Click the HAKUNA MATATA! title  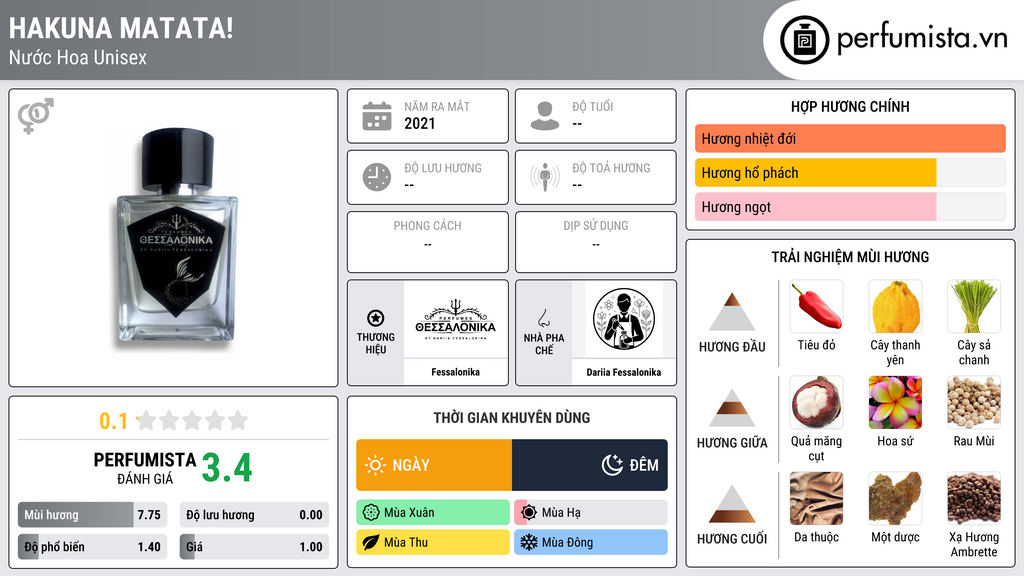pyautogui.click(x=121, y=28)
